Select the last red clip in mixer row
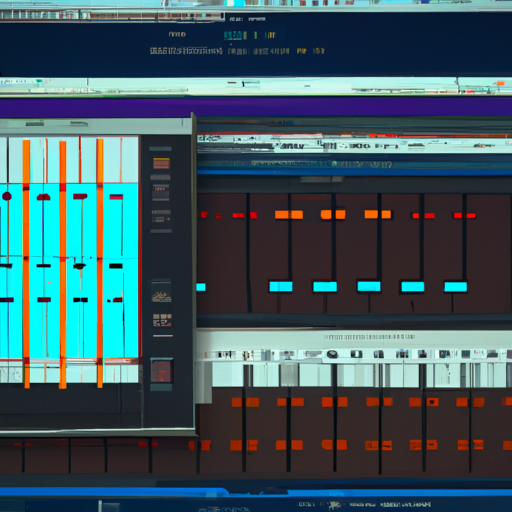This screenshot has width=512, height=512. tap(465, 216)
